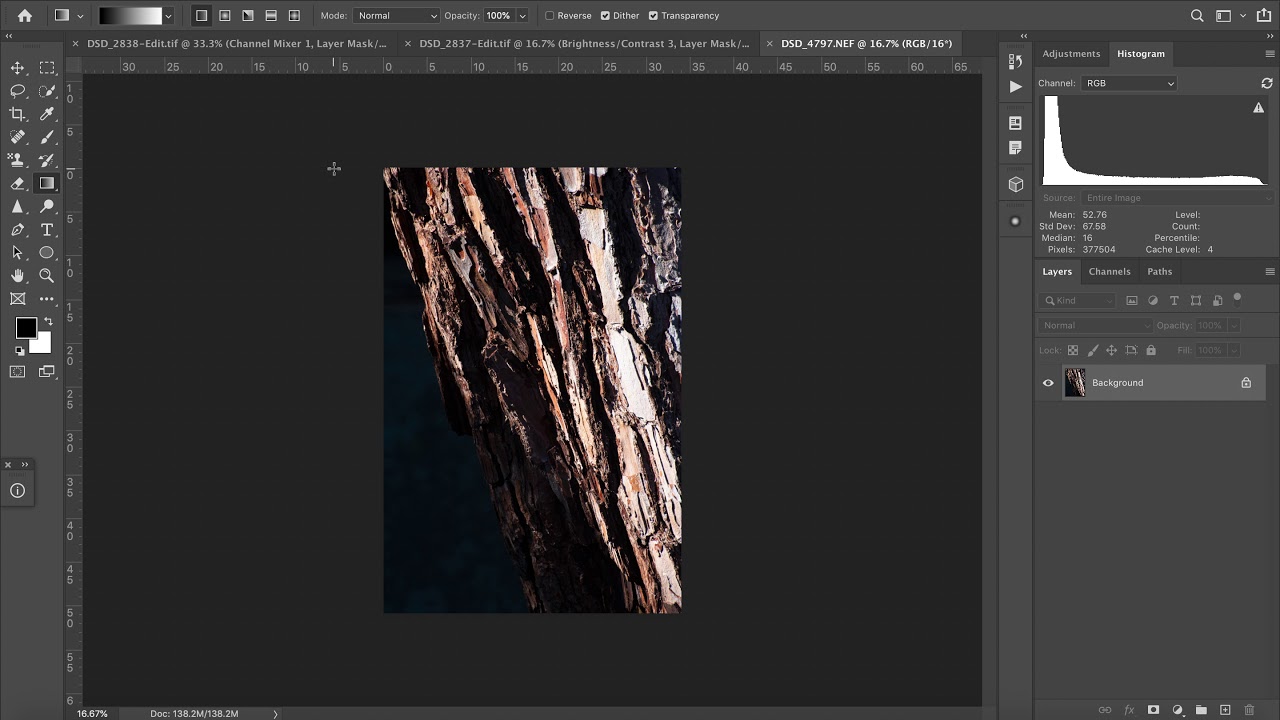Toggle Quick Mask mode
Screen dimensions: 1280x720
click(17, 371)
